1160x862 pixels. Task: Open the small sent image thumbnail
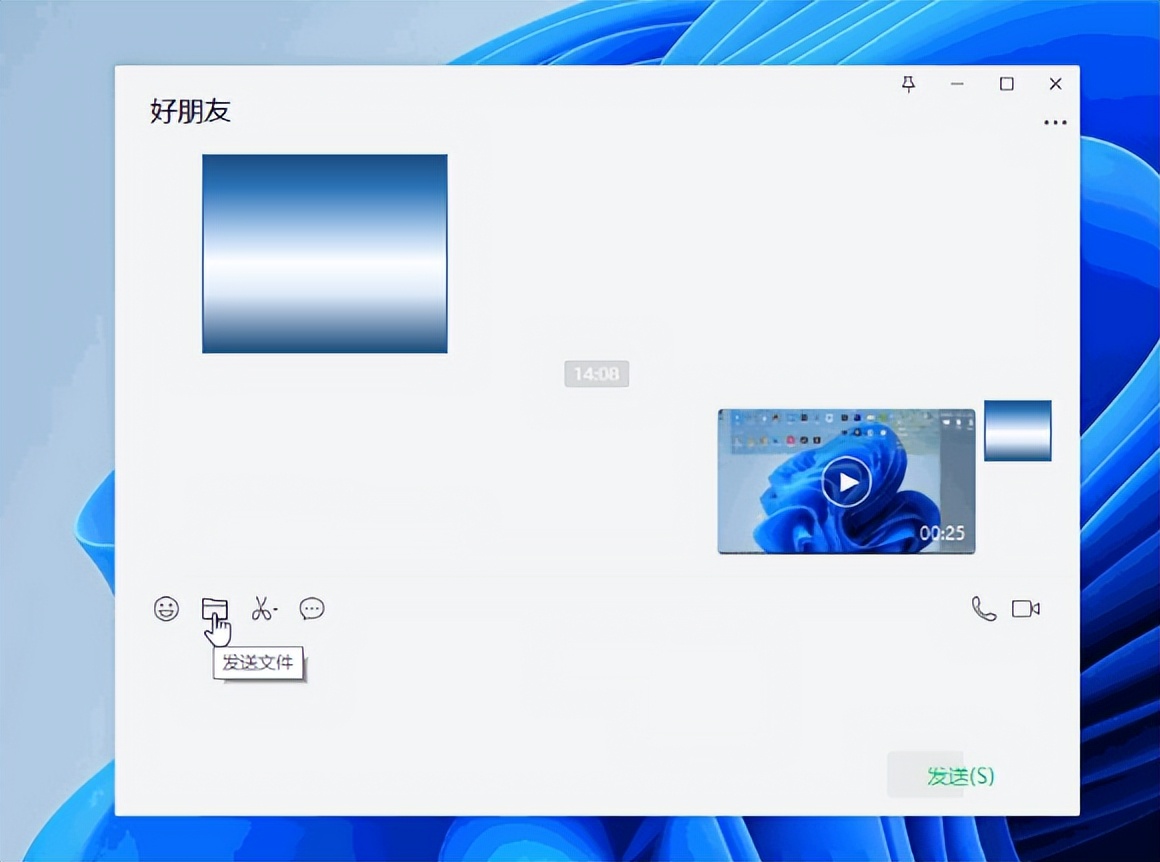point(1017,431)
